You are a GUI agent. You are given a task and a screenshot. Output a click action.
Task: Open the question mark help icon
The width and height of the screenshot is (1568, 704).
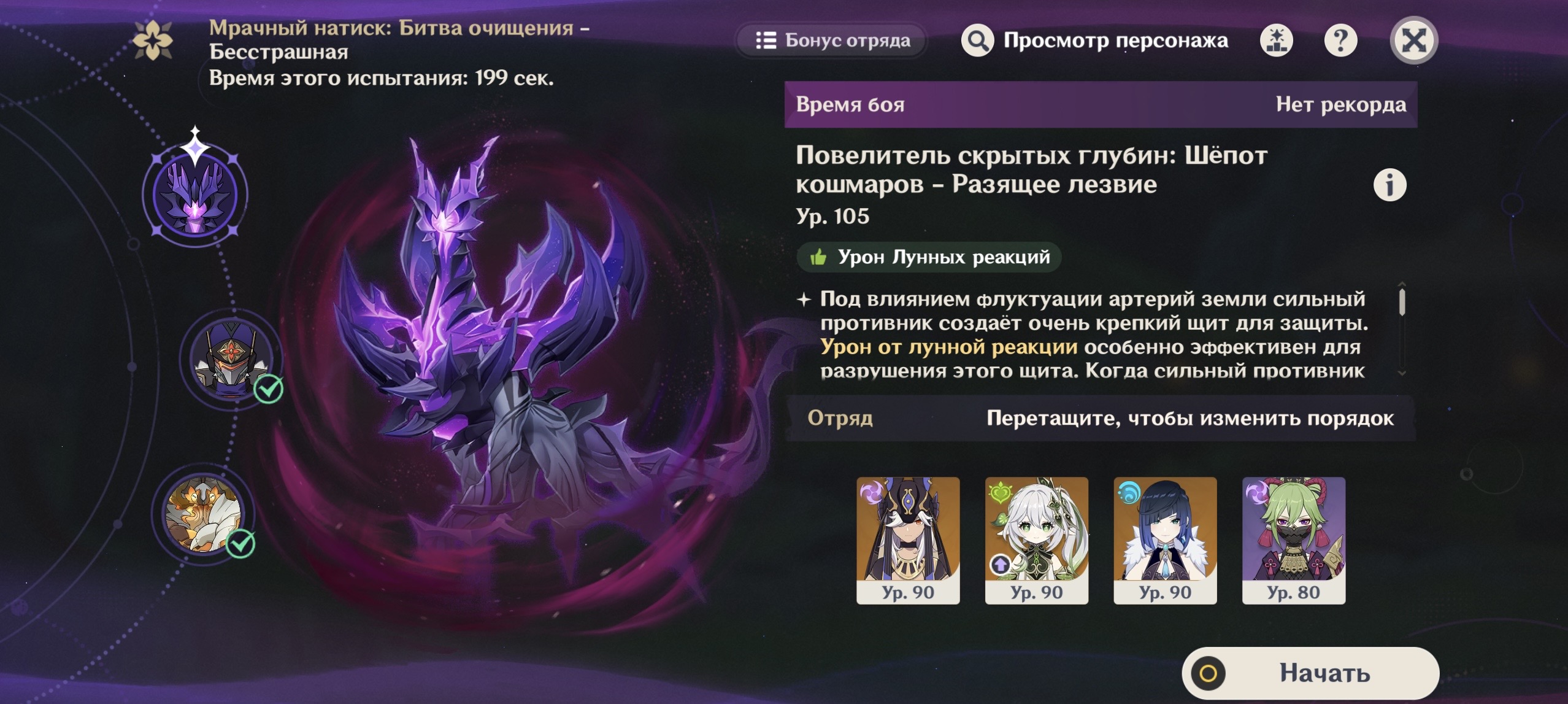[1340, 41]
